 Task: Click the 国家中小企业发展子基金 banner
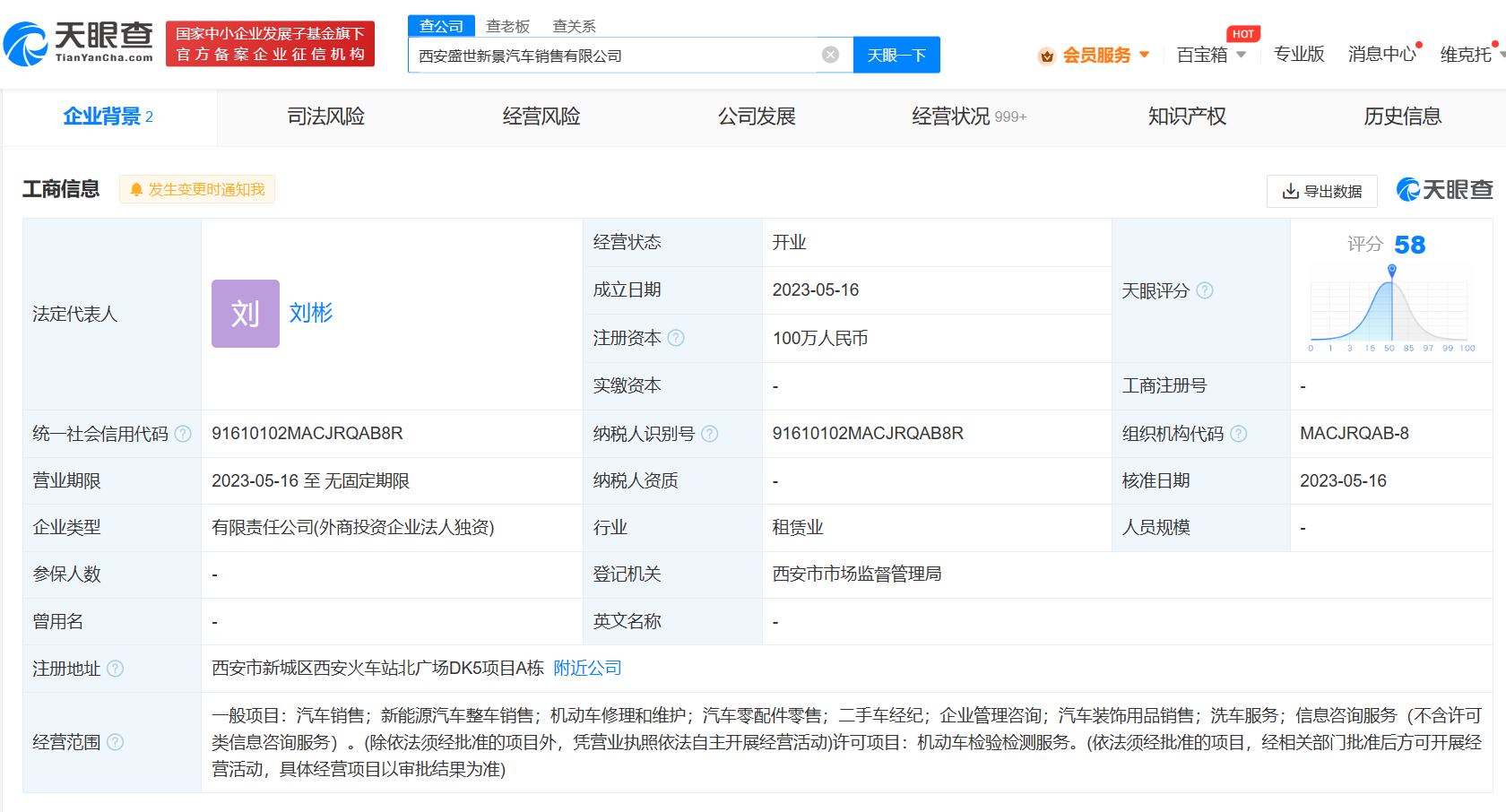pos(270,44)
